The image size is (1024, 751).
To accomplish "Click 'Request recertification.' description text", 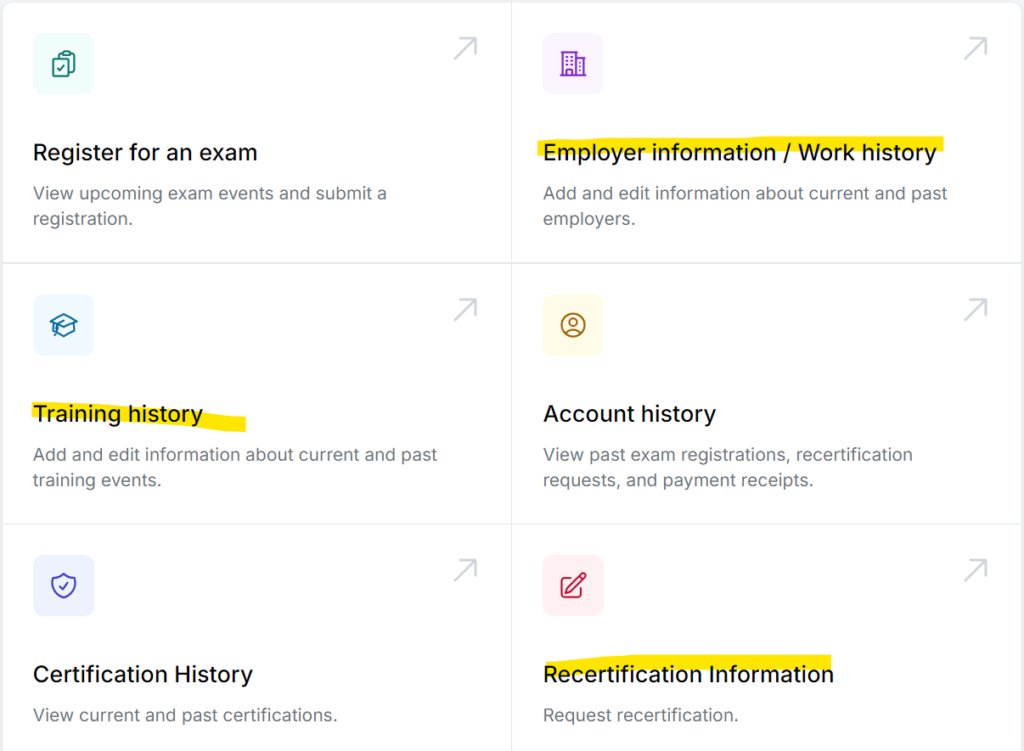I will (640, 715).
